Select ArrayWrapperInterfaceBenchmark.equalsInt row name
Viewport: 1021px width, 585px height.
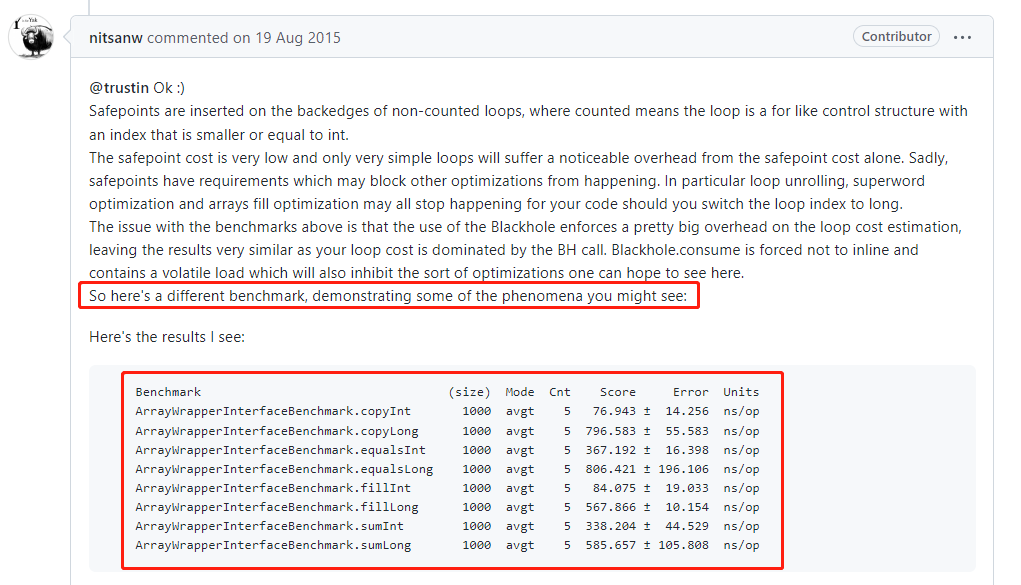[x=280, y=449]
